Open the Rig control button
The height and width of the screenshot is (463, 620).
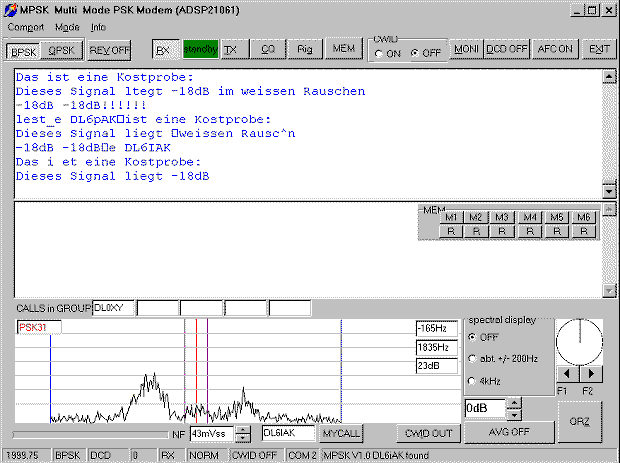[304, 49]
